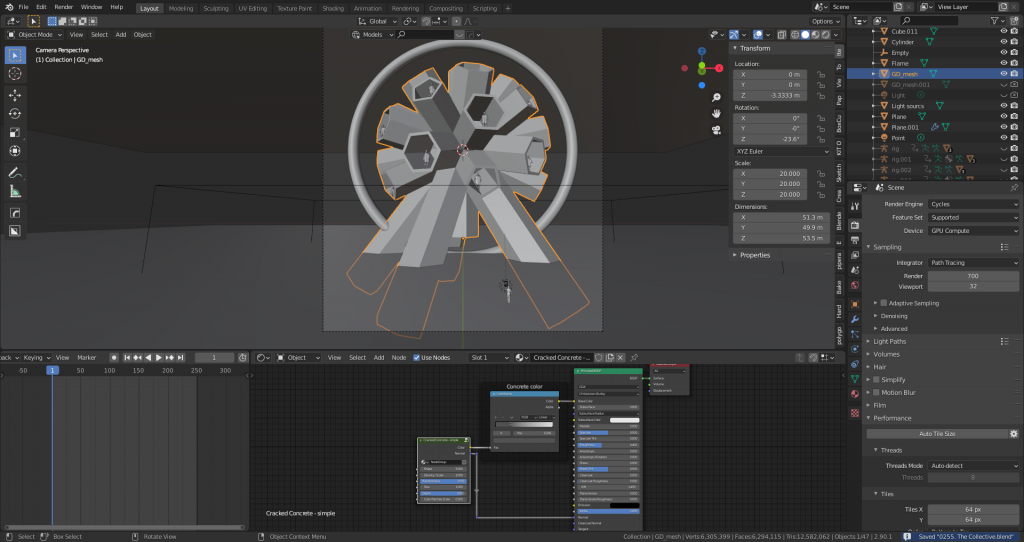Open the Modifier properties wrench tab
This screenshot has height=542, width=1024.
tap(855, 319)
